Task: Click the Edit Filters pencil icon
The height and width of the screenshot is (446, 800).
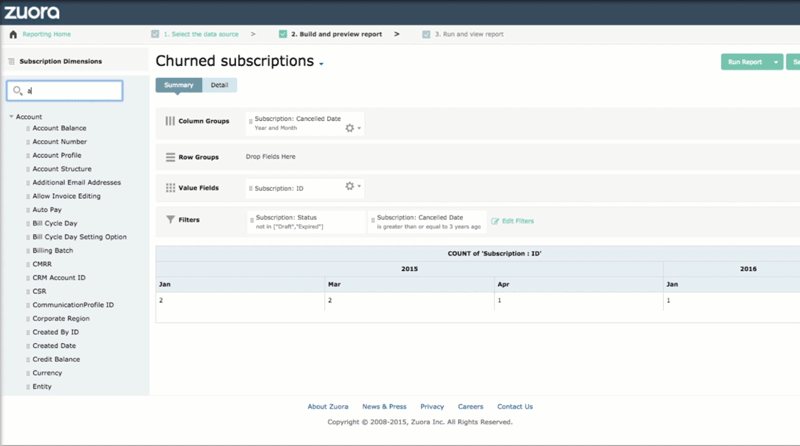Action: pyautogui.click(x=494, y=221)
